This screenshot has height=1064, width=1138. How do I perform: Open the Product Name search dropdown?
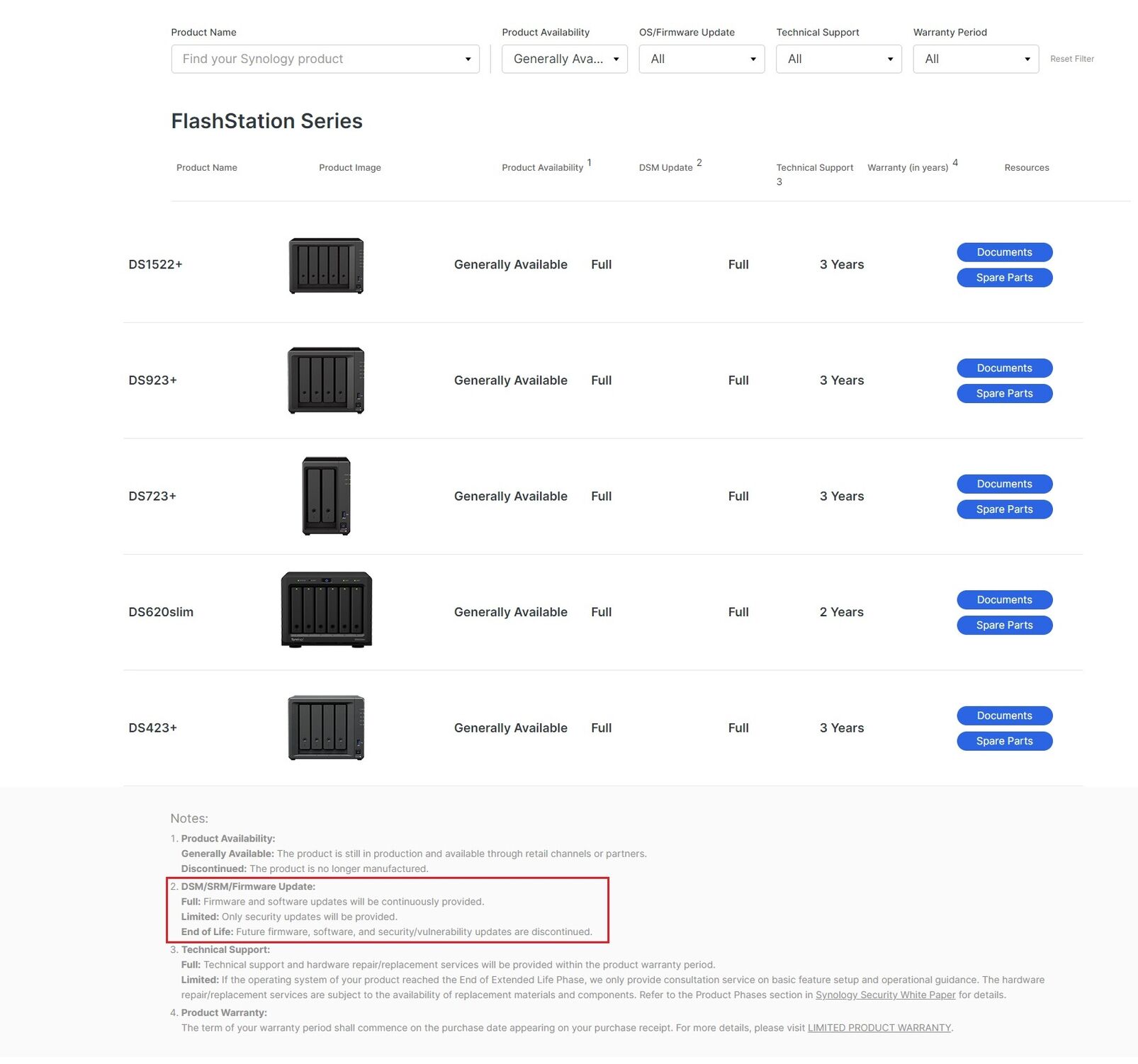tap(325, 59)
